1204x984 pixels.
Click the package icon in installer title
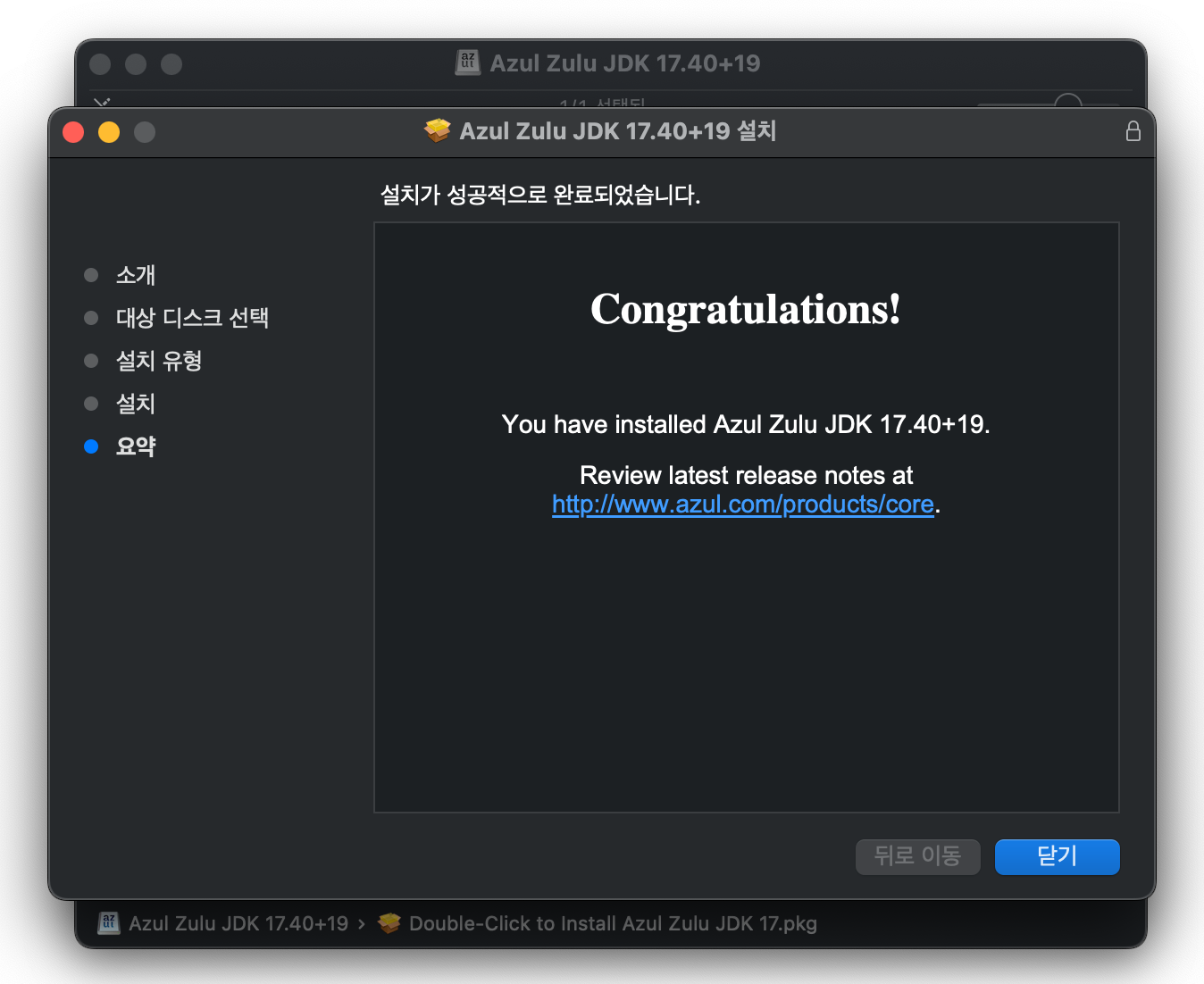pos(438,131)
